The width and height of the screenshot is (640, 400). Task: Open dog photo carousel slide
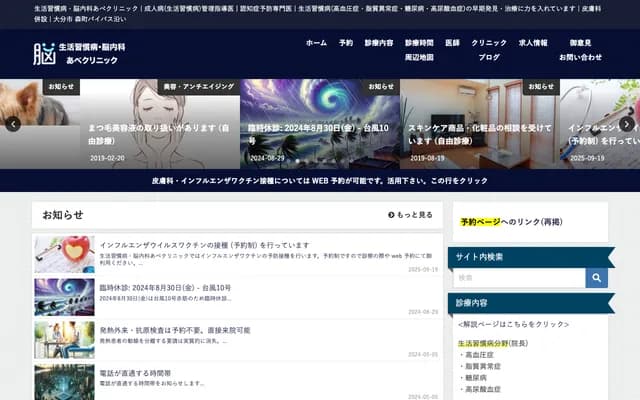(x=40, y=124)
